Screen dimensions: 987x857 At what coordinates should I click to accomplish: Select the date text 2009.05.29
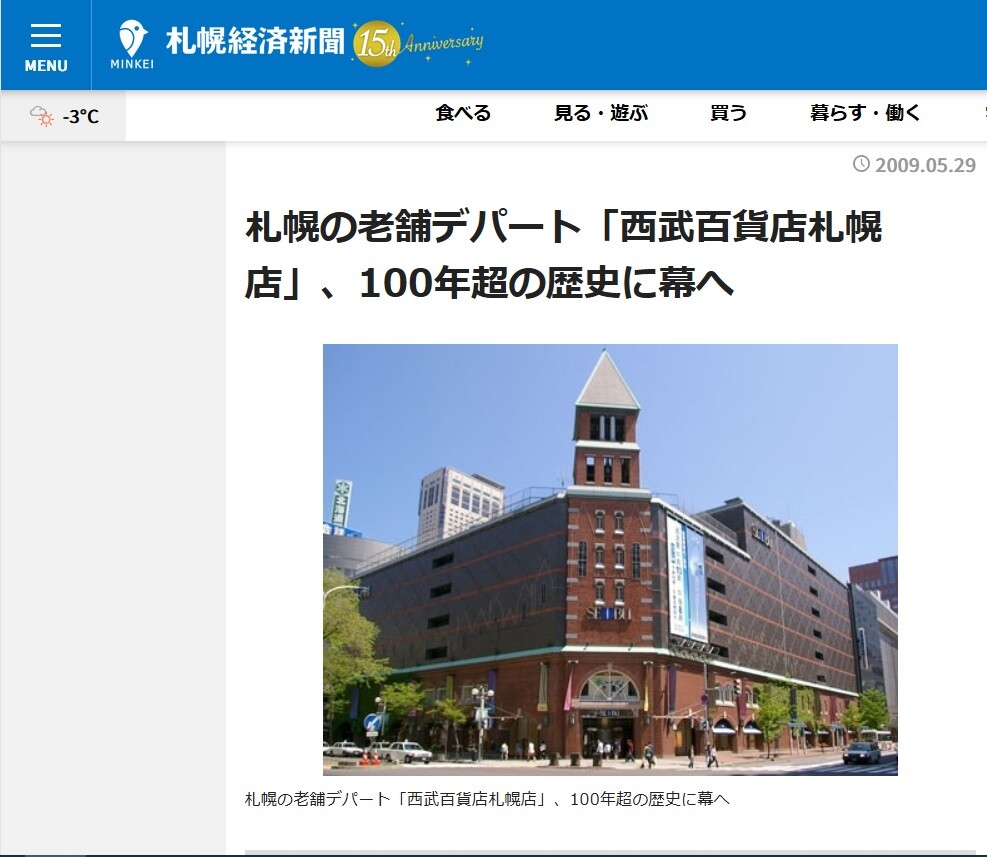(x=925, y=165)
